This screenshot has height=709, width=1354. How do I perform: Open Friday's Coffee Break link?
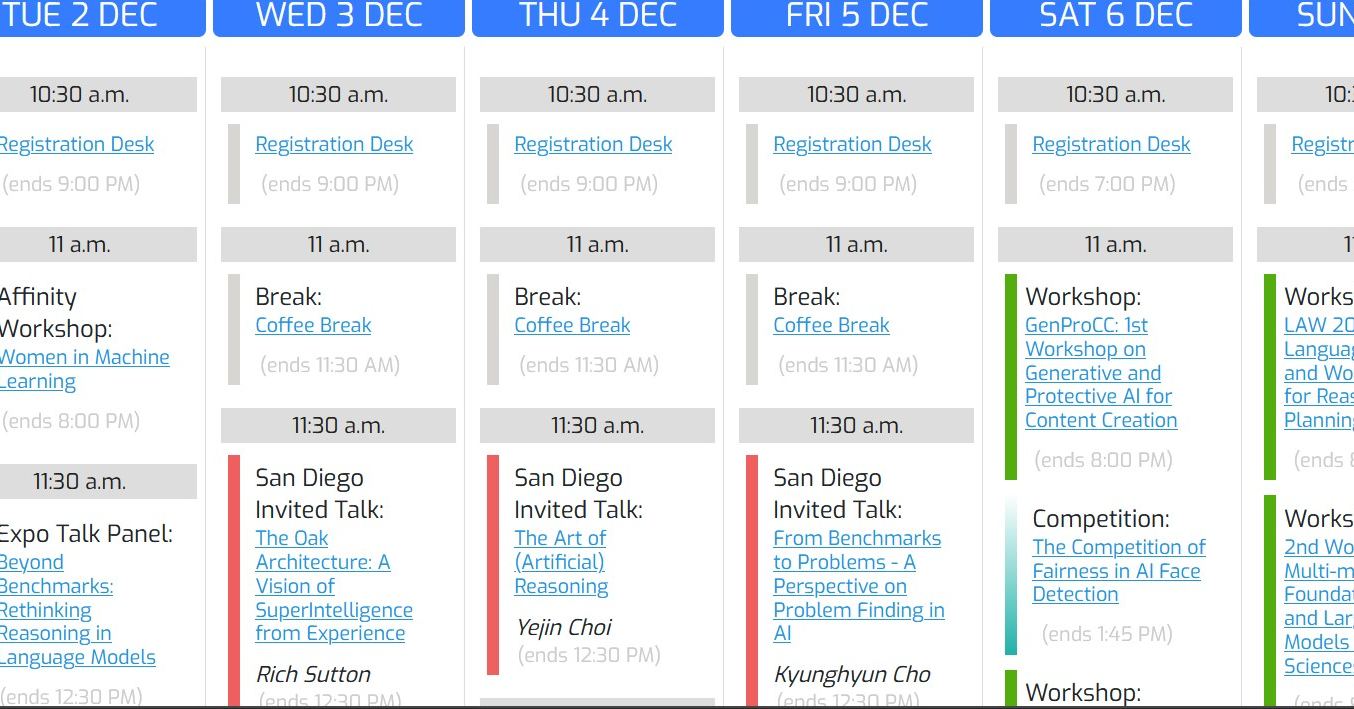[831, 325]
